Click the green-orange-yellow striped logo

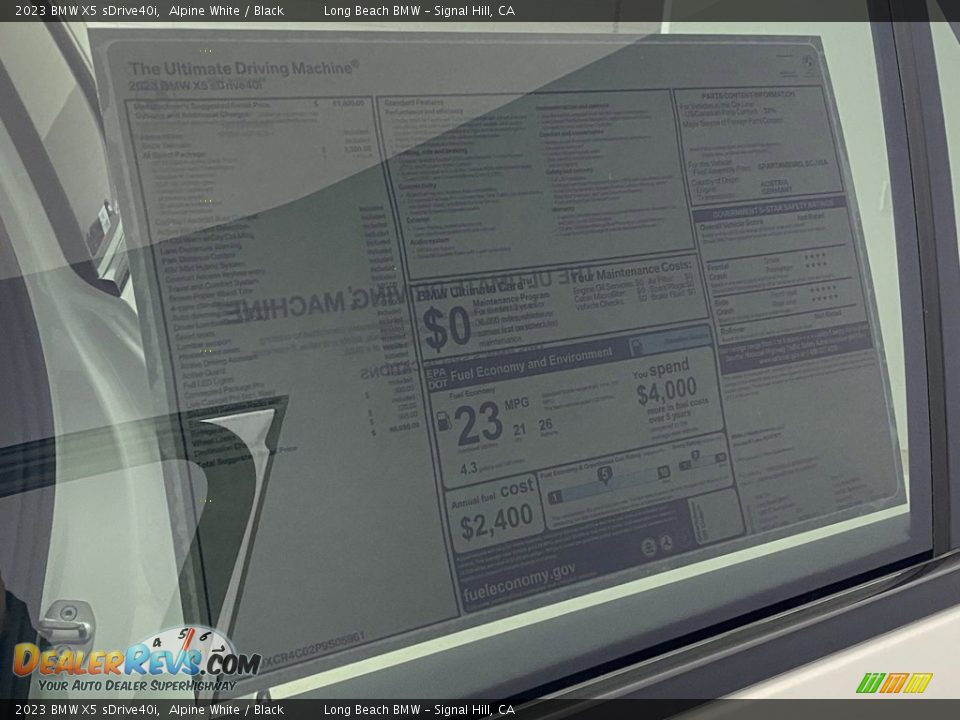tap(894, 683)
